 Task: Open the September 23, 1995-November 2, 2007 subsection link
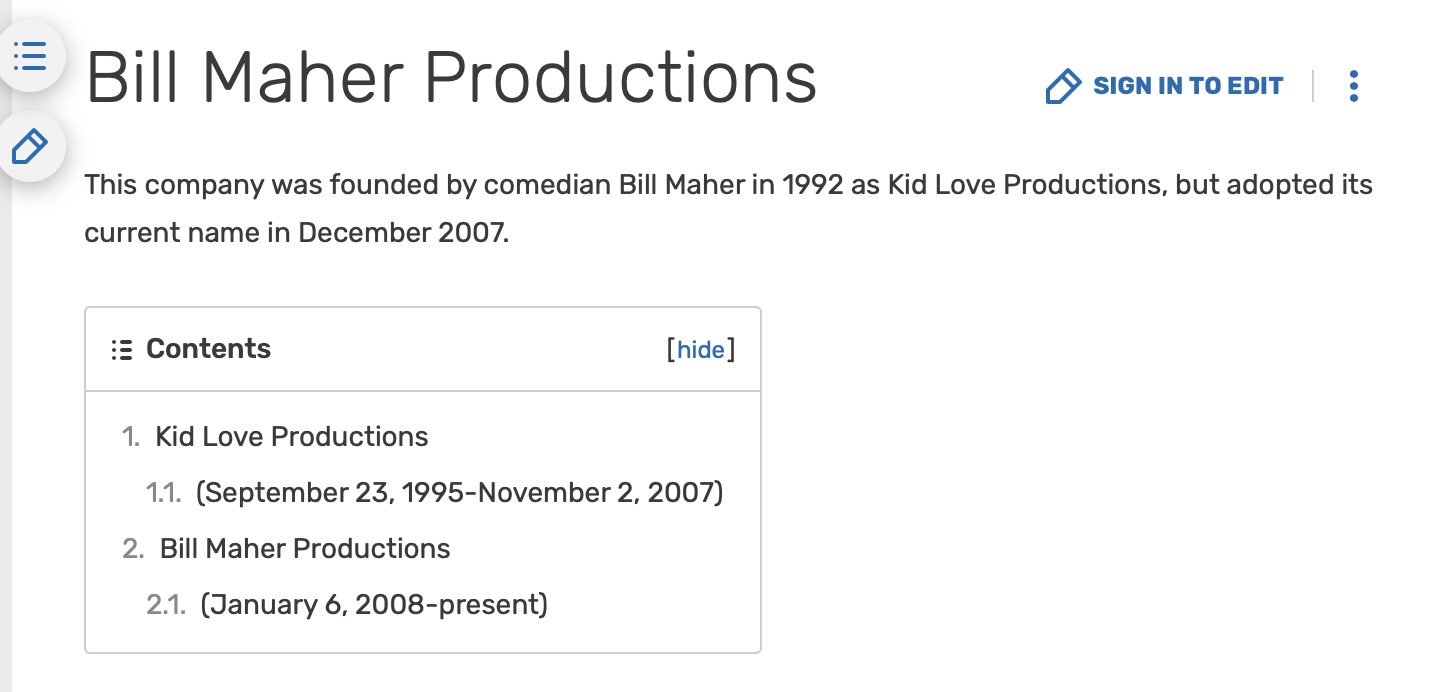460,493
